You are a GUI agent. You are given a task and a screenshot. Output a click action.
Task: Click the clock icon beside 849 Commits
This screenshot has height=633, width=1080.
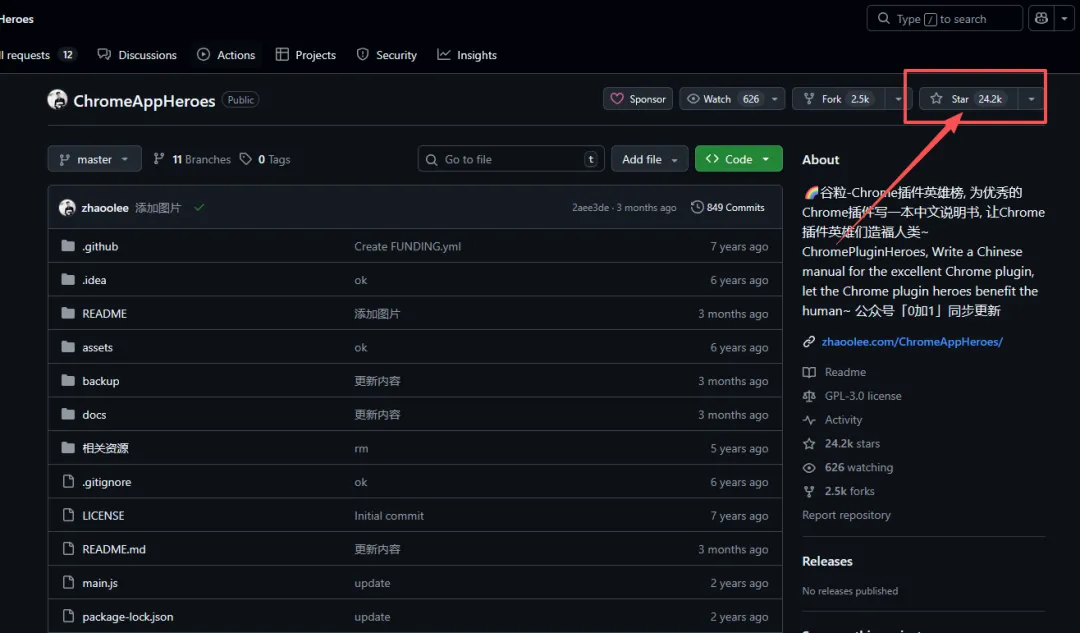697,207
